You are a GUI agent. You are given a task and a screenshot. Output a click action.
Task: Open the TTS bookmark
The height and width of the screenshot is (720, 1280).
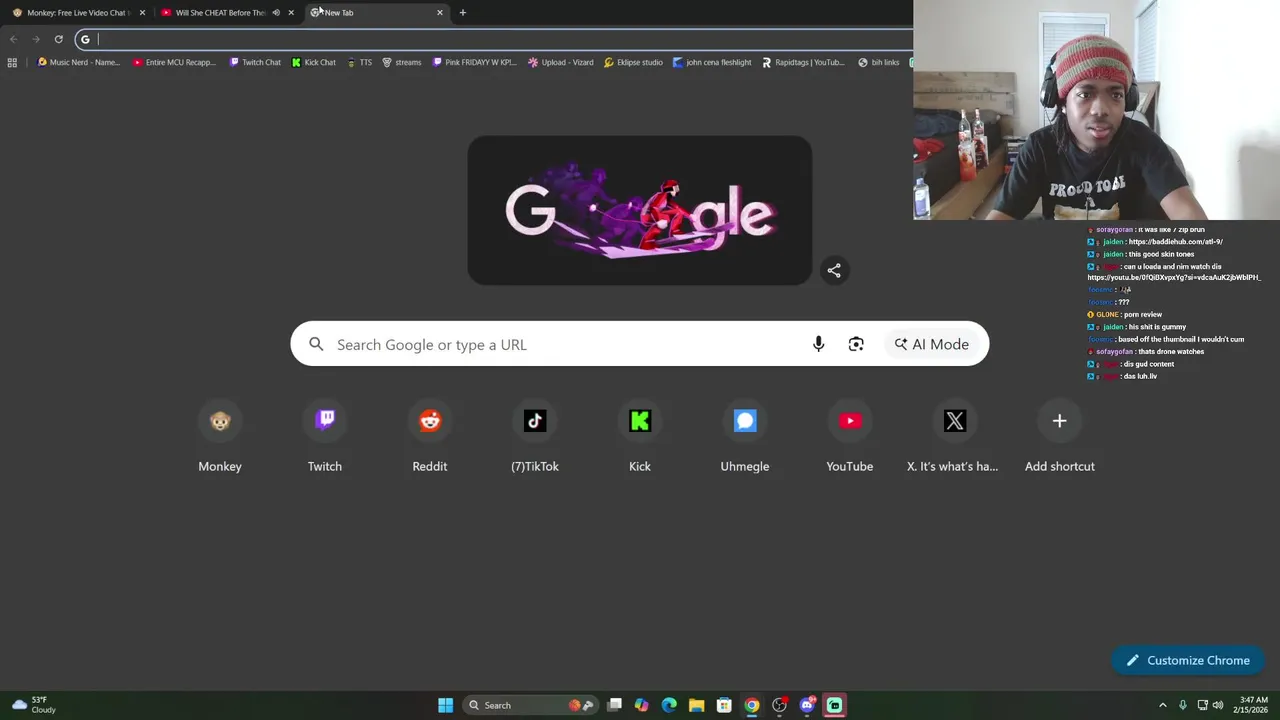pyautogui.click(x=360, y=62)
